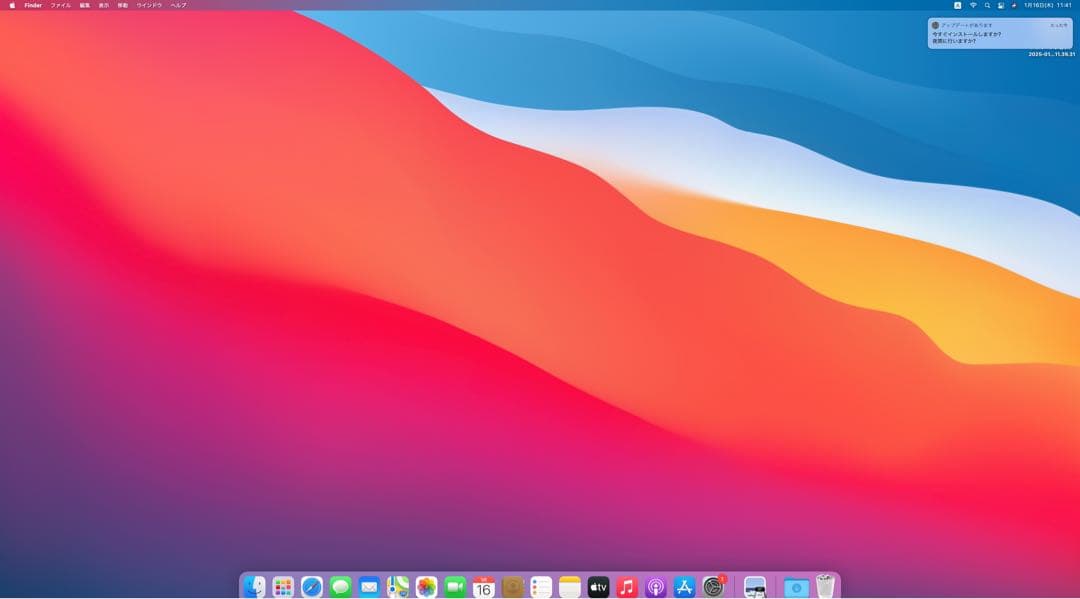The width and height of the screenshot is (1080, 599).
Task: Launch the Apple TV app
Action: coord(596,588)
